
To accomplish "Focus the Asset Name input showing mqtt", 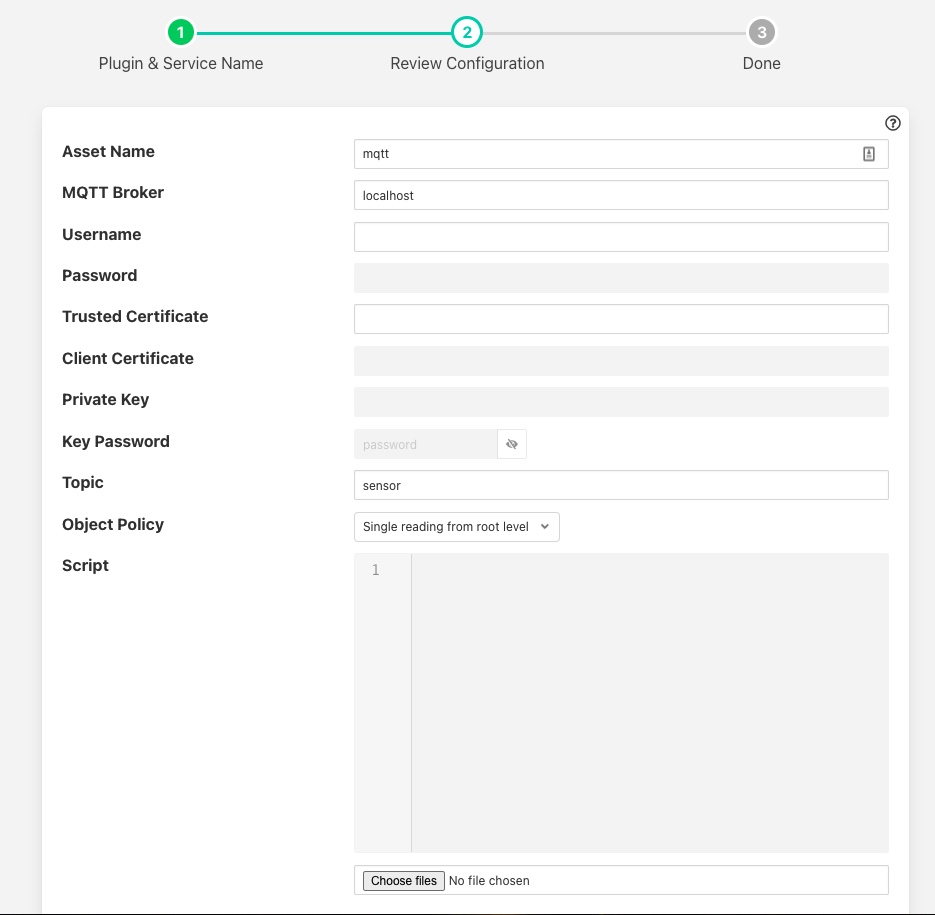I will click(x=600, y=153).
